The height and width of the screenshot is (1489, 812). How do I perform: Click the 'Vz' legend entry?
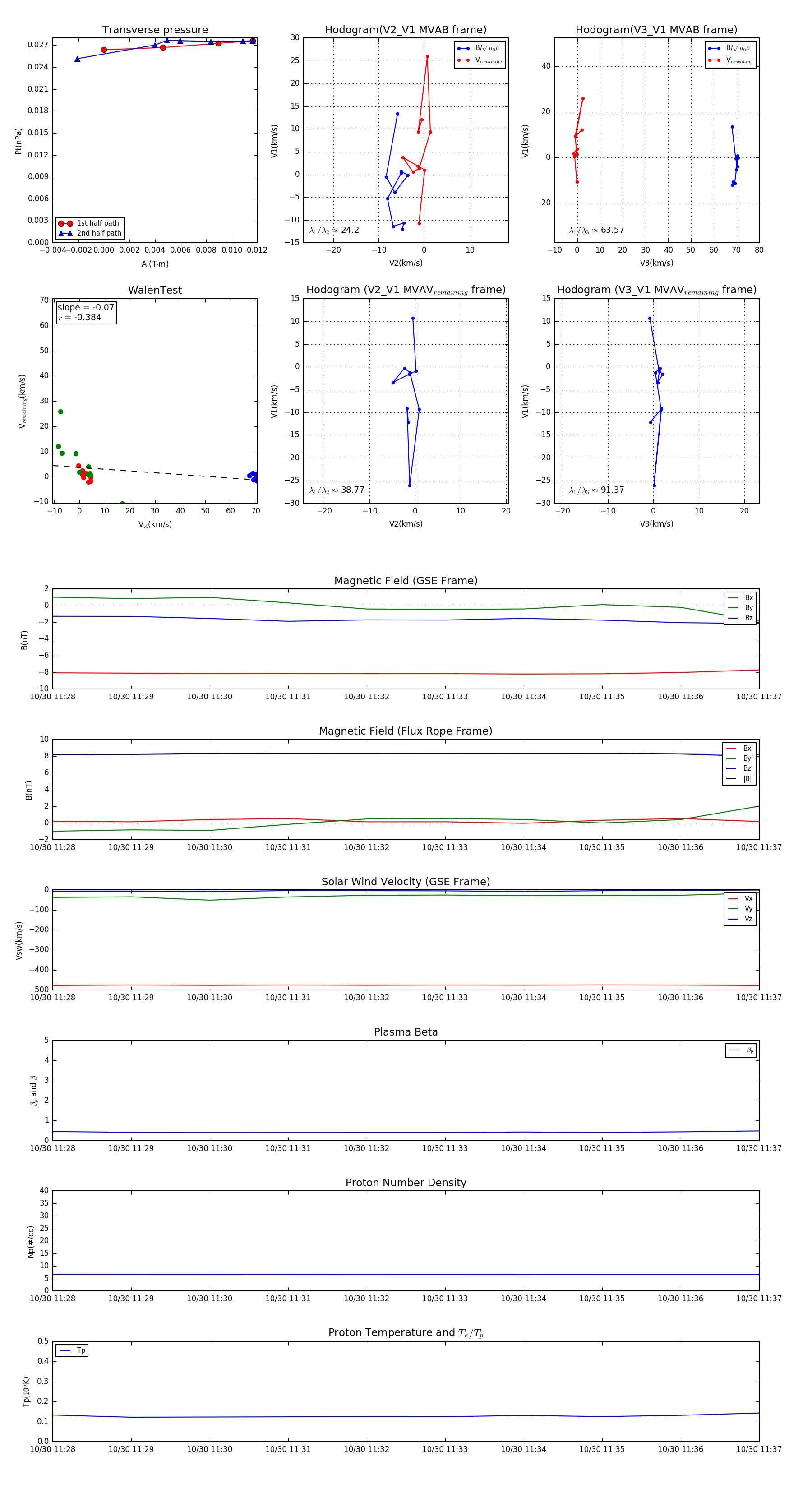[x=740, y=919]
